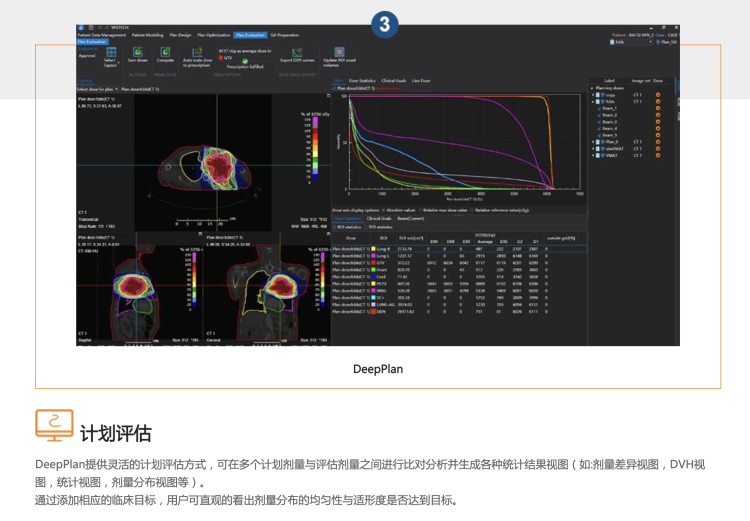Viewport: 750px width, 521px height.
Task: Click the Compute icon
Action: (x=165, y=52)
